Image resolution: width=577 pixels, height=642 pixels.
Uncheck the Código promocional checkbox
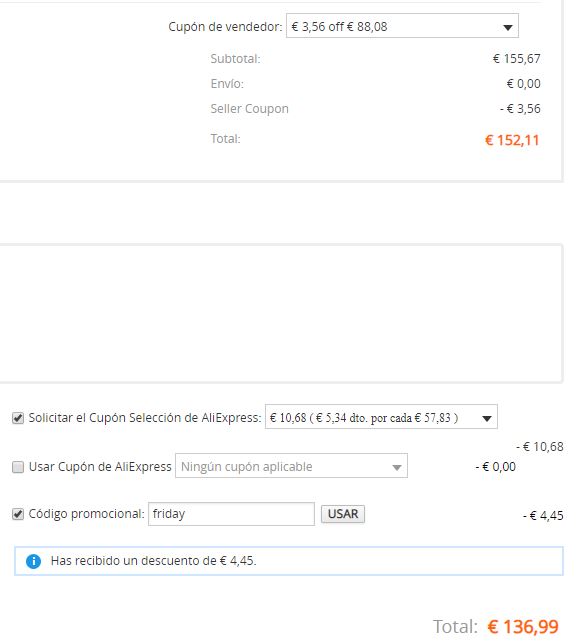tap(18, 514)
